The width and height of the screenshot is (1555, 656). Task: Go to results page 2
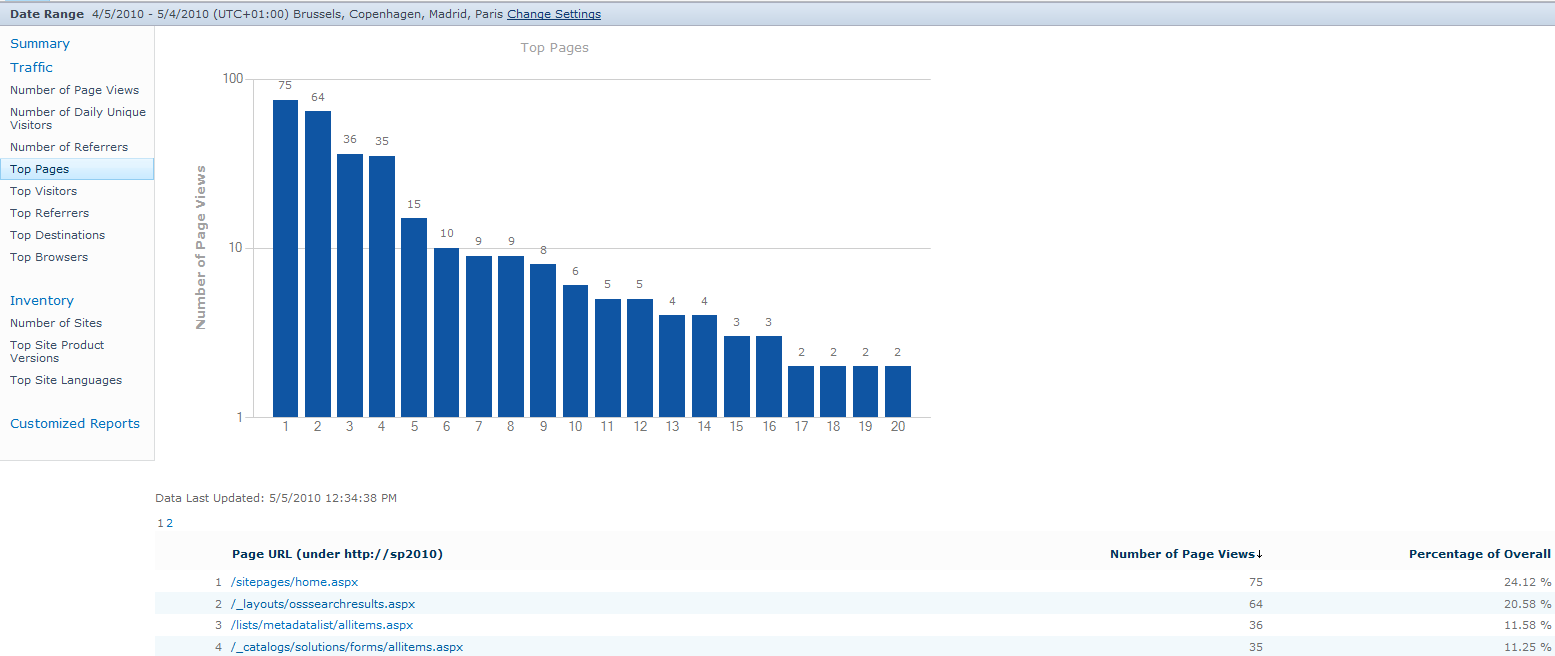tap(170, 523)
